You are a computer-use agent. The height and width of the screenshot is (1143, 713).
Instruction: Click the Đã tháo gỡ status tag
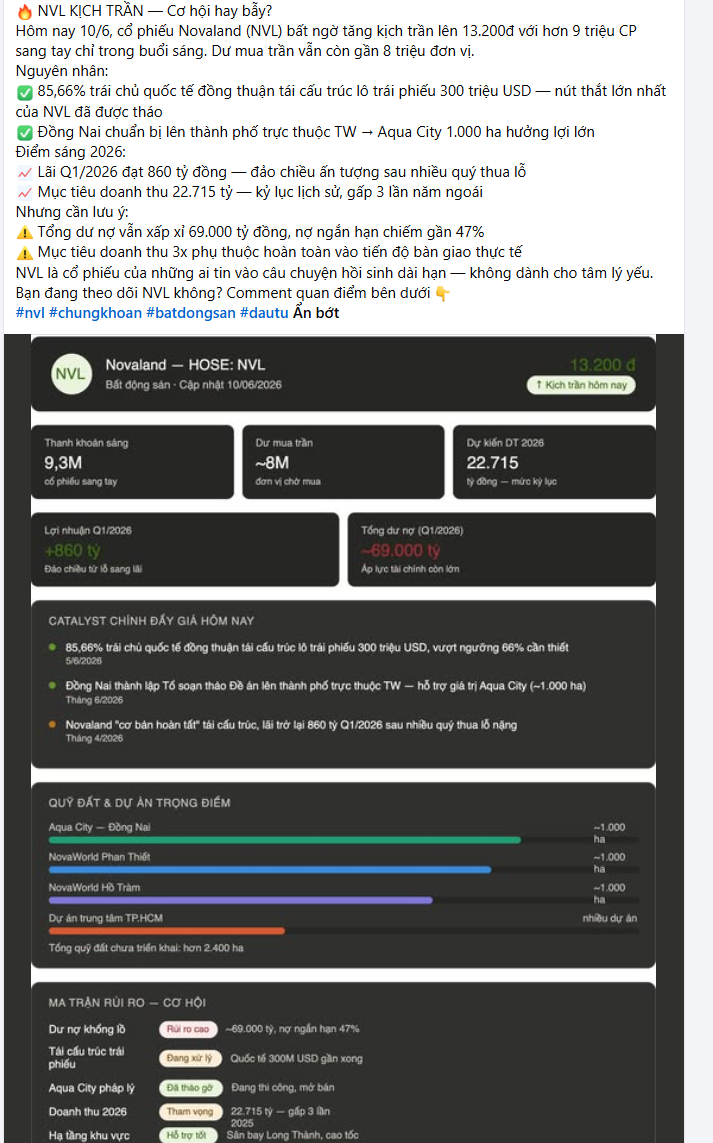(190, 1088)
